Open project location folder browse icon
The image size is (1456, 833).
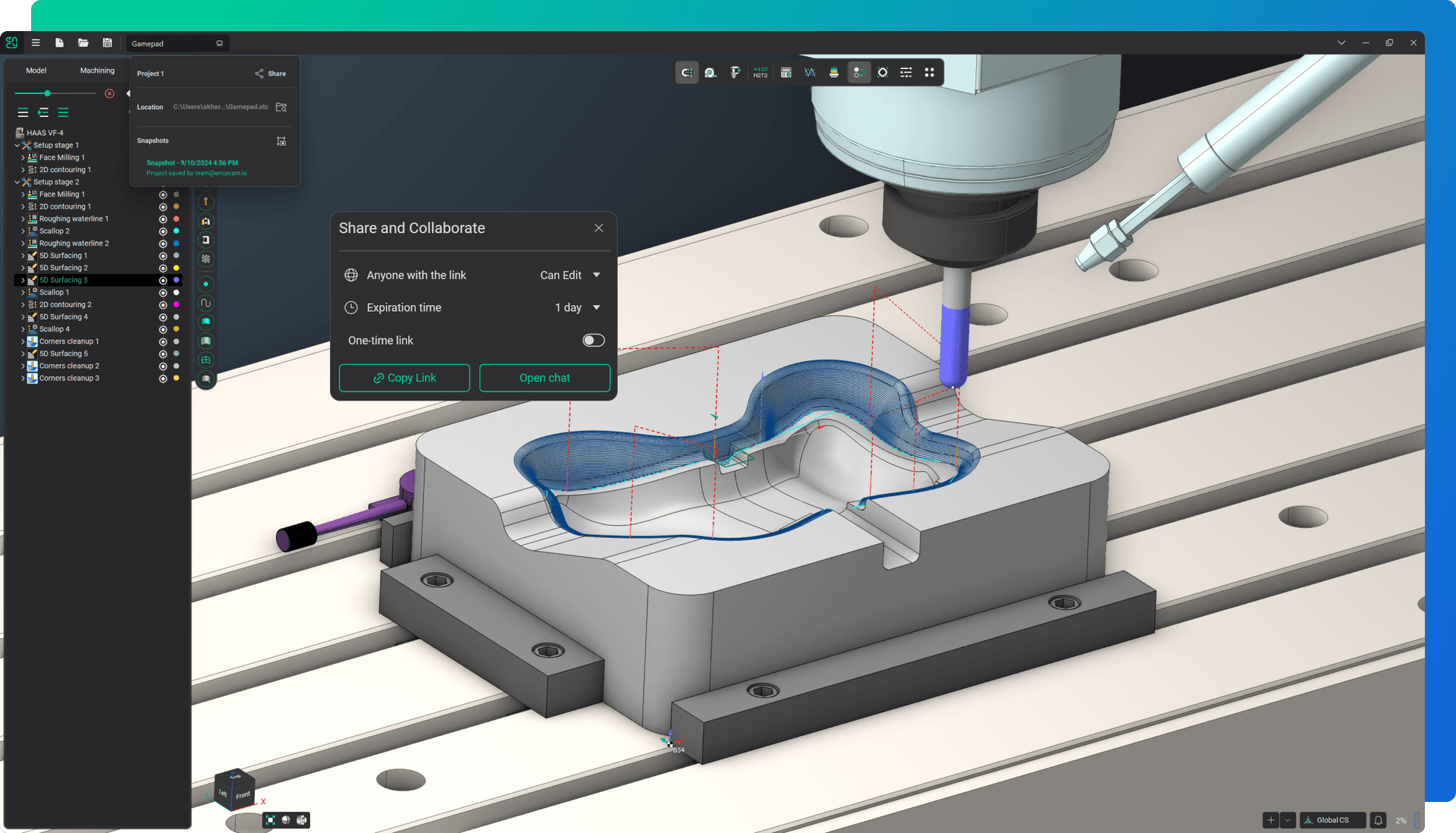281,107
